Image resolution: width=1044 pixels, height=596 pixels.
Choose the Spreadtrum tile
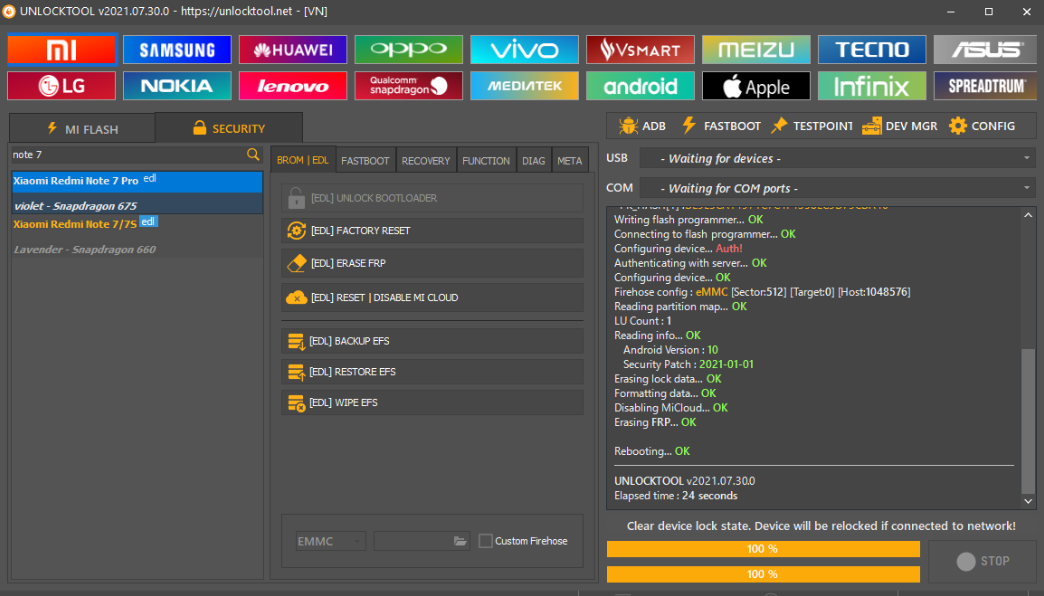tap(985, 86)
